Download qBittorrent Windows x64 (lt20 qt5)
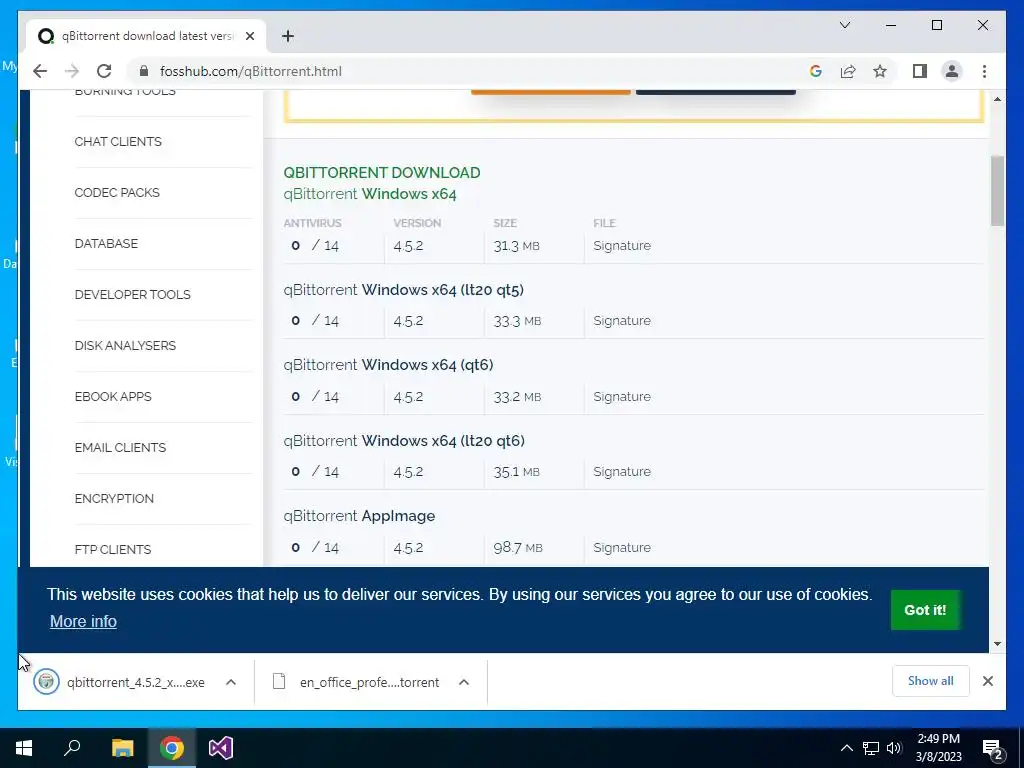 coord(404,290)
